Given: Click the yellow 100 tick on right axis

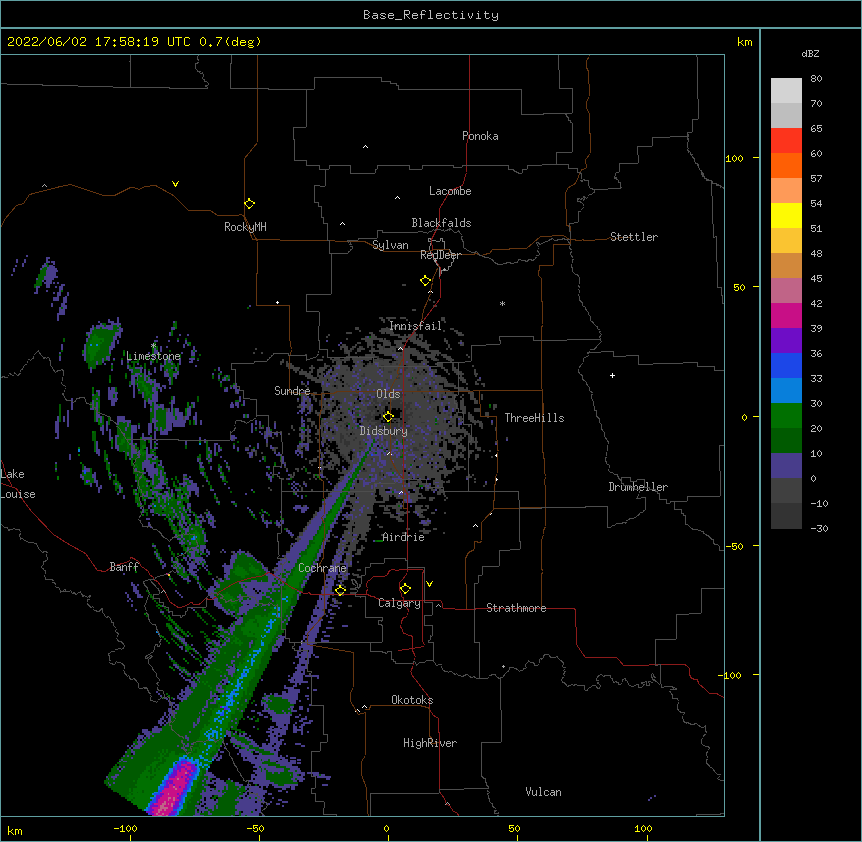Looking at the screenshot, I should tap(734, 158).
